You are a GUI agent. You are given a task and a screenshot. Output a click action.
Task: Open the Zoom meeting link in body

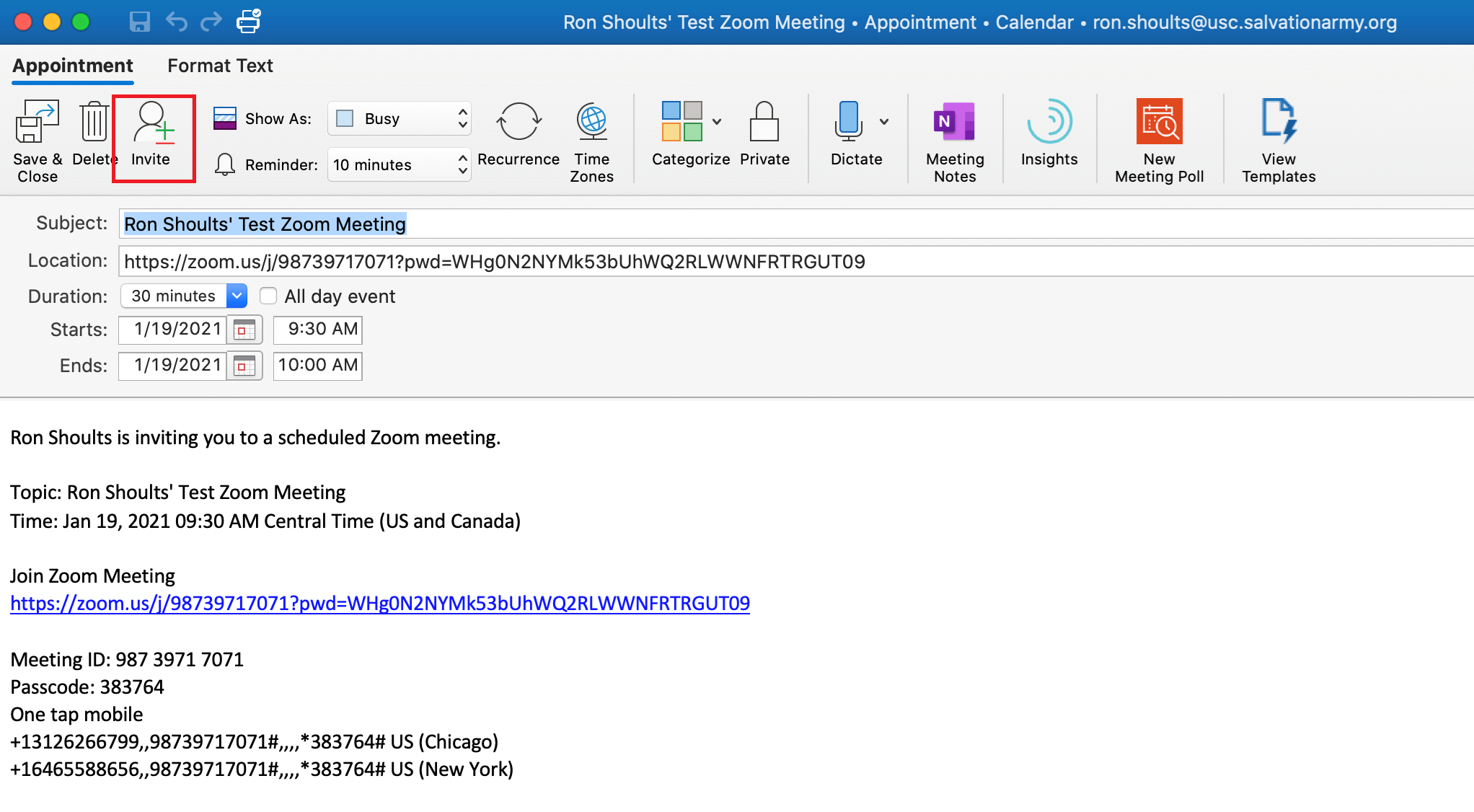click(379, 603)
